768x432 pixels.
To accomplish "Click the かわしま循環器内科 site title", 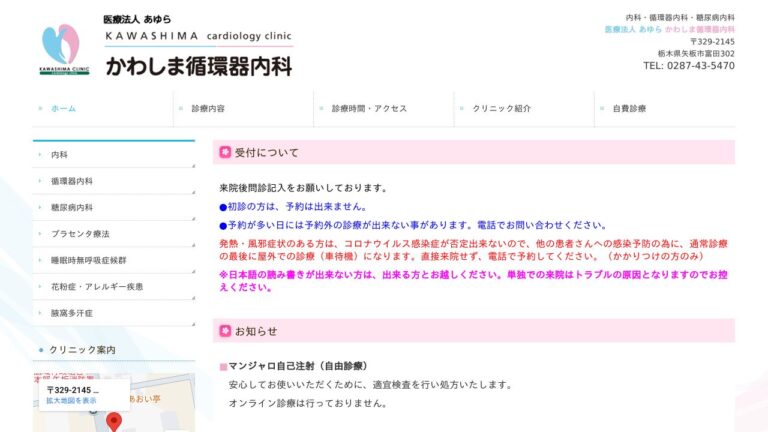I will point(199,67).
